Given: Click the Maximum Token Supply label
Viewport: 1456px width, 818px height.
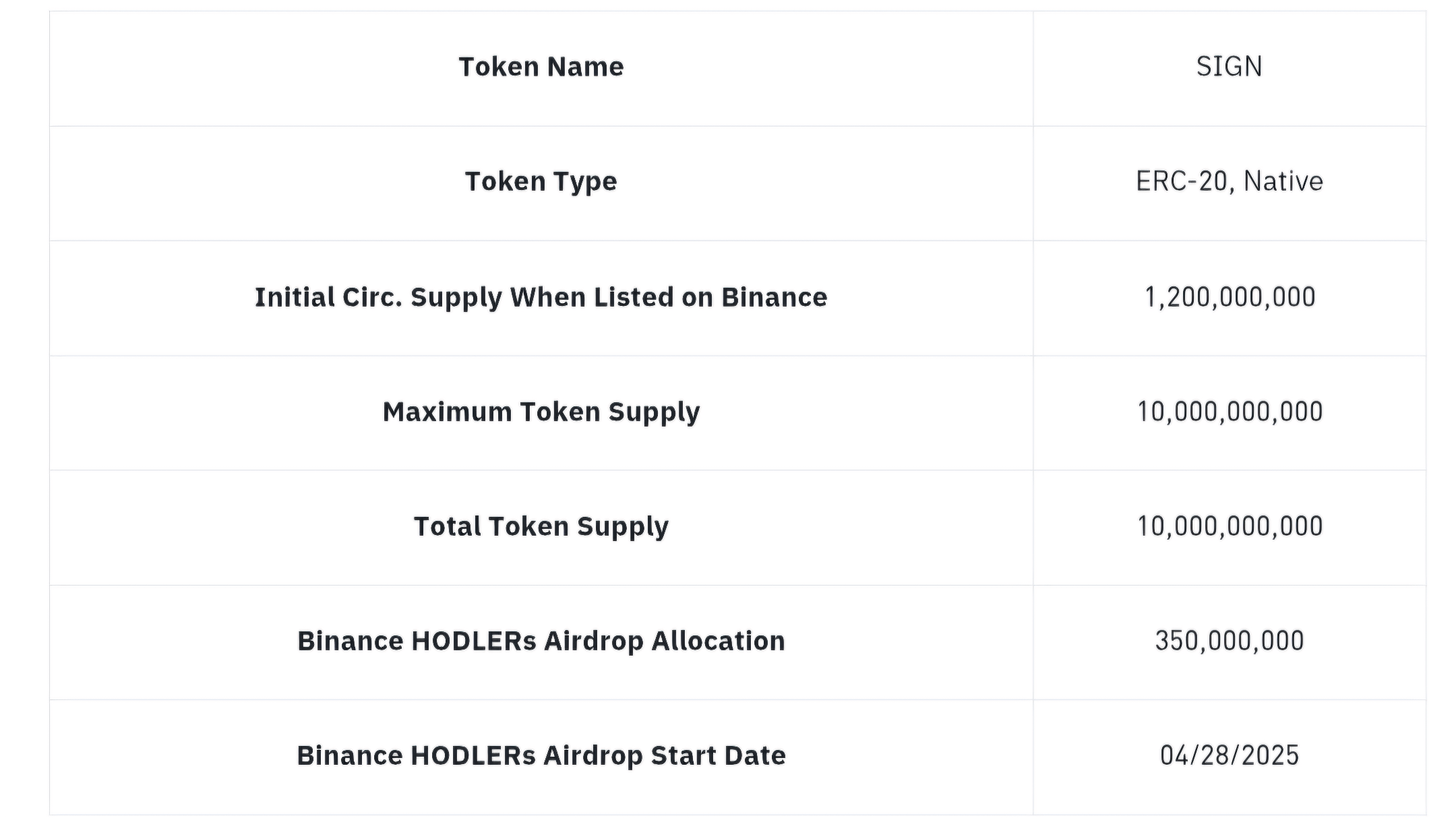Looking at the screenshot, I should (x=541, y=412).
